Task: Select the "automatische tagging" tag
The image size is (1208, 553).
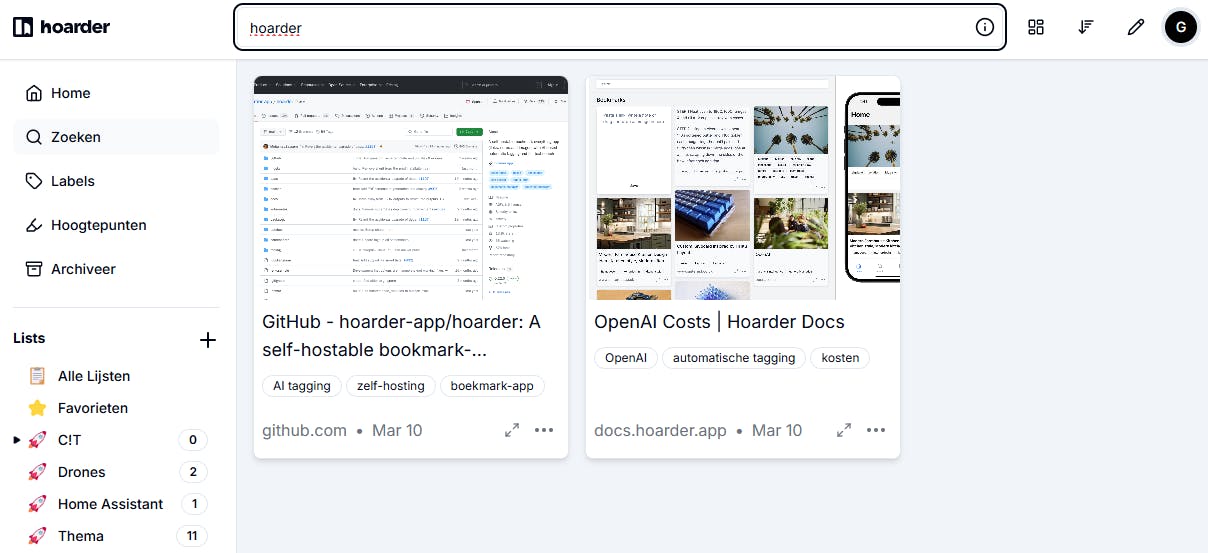Action: tap(734, 358)
